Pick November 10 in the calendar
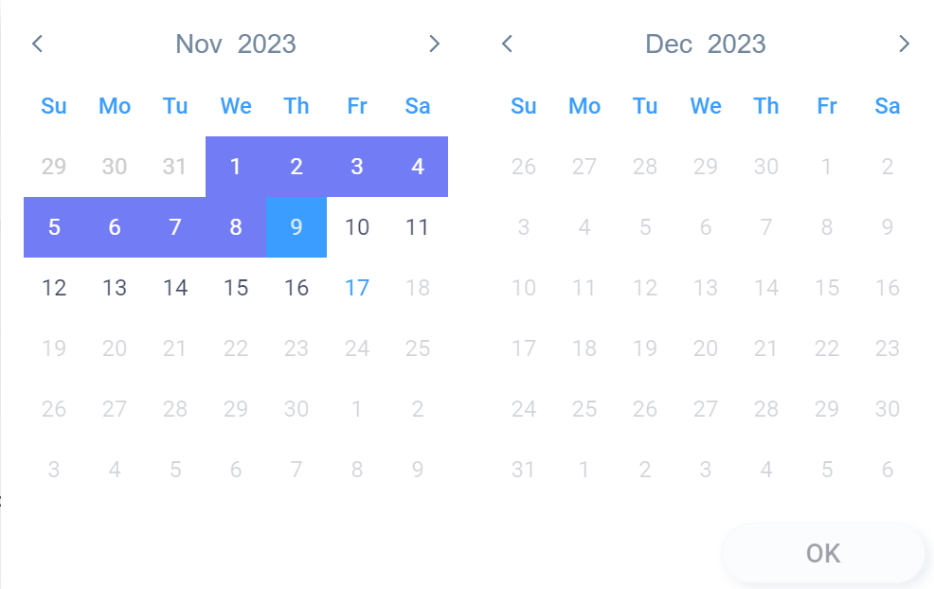The image size is (934, 589). 357,228
